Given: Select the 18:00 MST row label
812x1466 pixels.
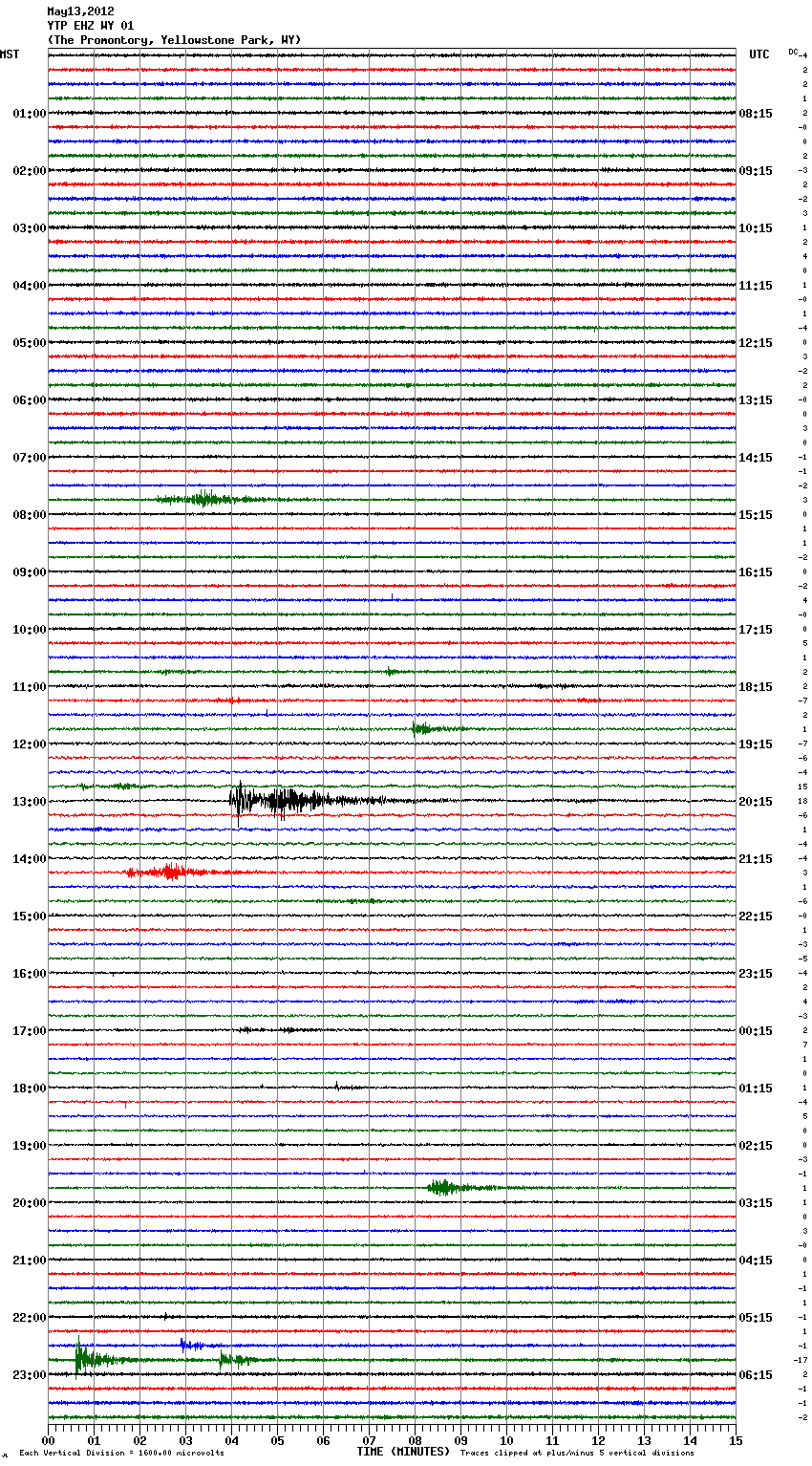Looking at the screenshot, I should point(30,1089).
